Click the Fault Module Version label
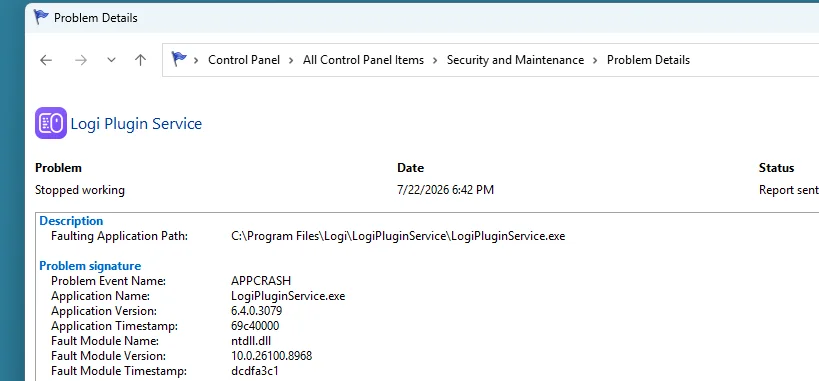Image resolution: width=819 pixels, height=381 pixels. [109, 356]
